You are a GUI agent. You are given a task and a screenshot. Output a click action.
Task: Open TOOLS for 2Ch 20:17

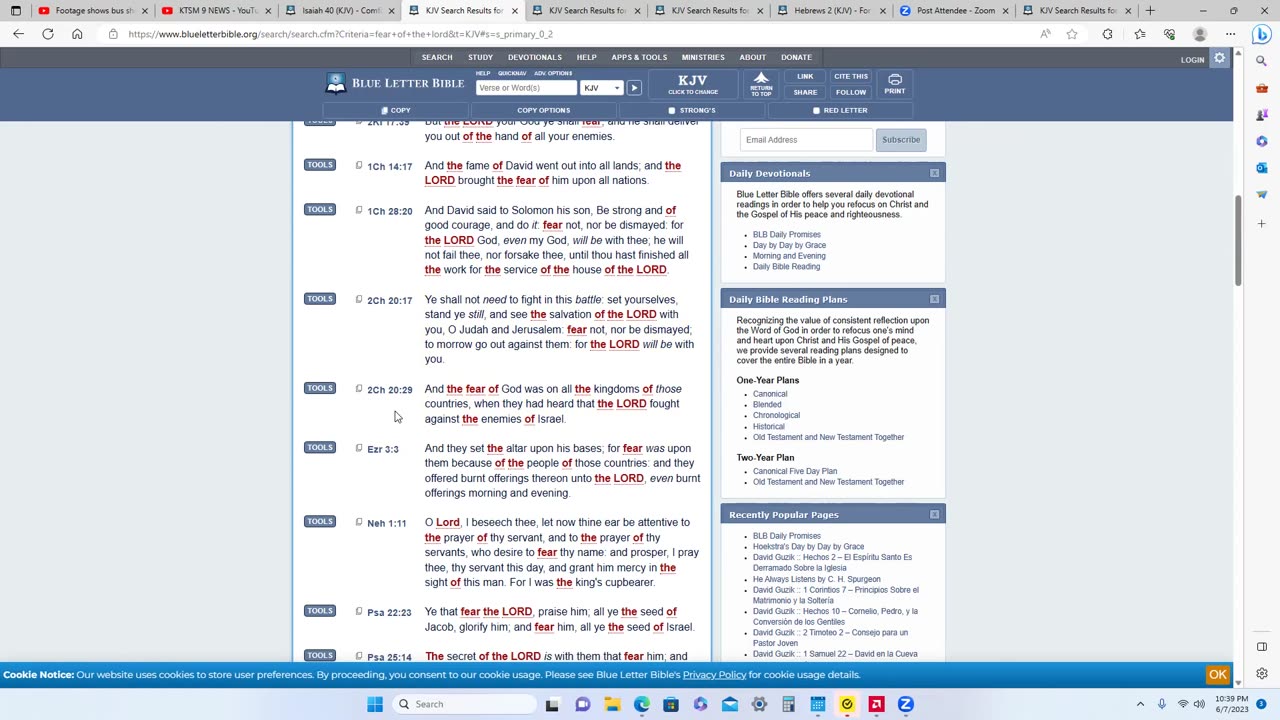(x=320, y=299)
